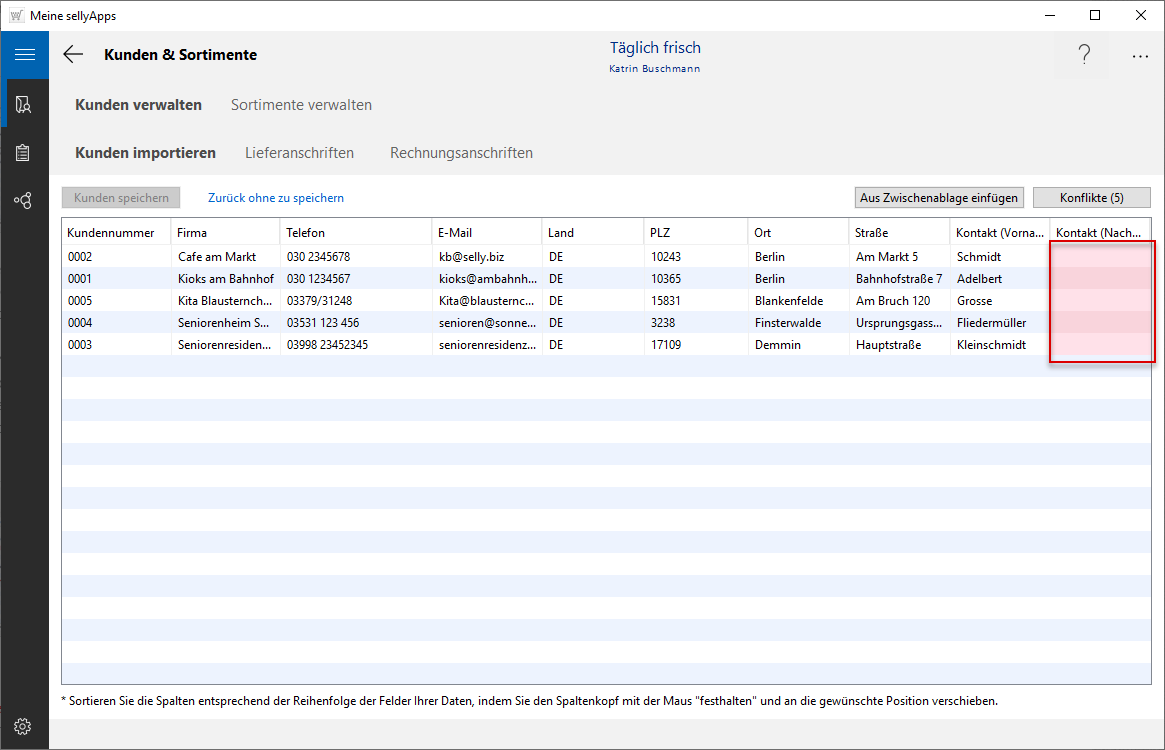Click the back arrow icon

click(x=73, y=55)
